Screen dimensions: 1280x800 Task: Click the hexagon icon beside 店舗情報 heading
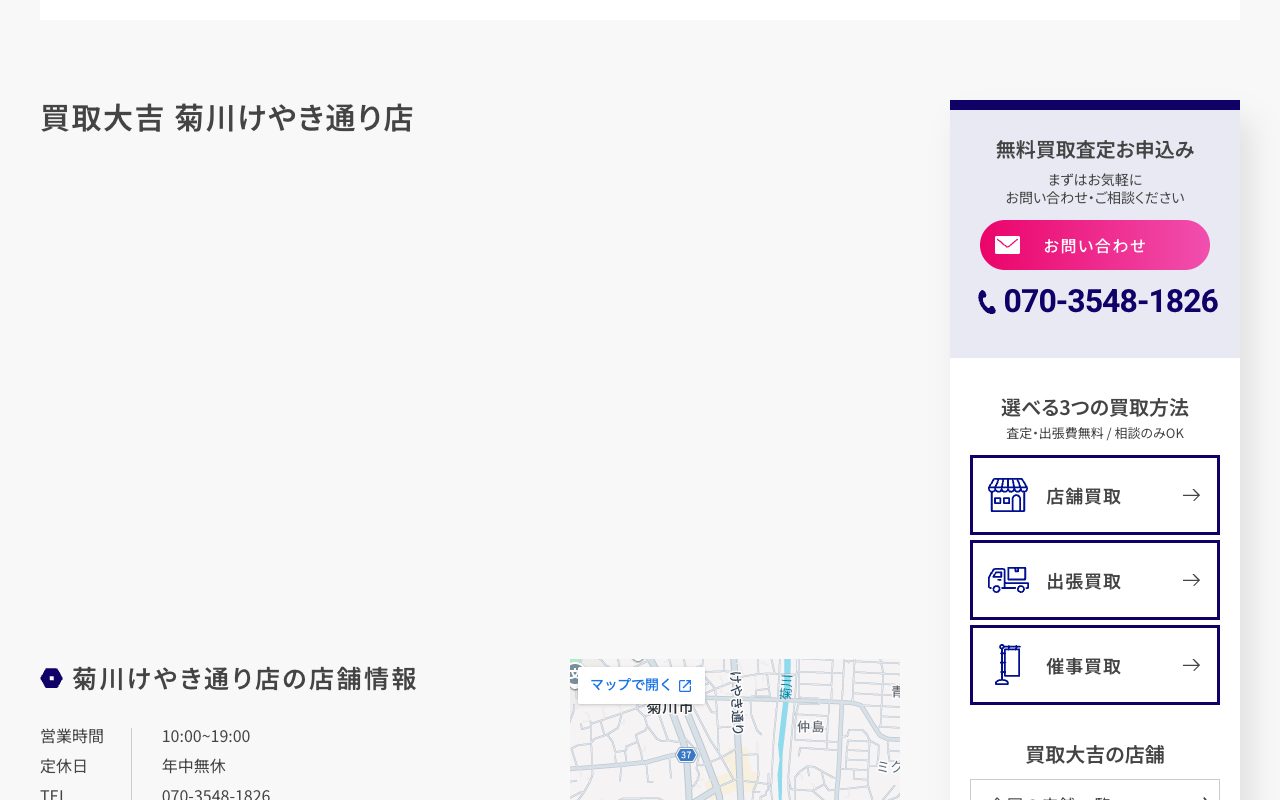(51, 678)
